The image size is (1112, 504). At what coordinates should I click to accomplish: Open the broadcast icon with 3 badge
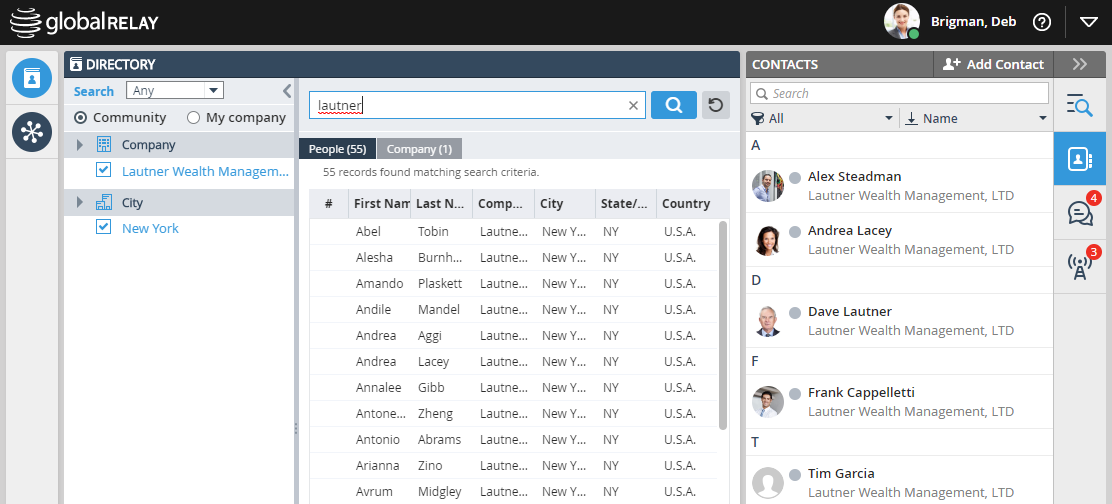[x=1081, y=266]
